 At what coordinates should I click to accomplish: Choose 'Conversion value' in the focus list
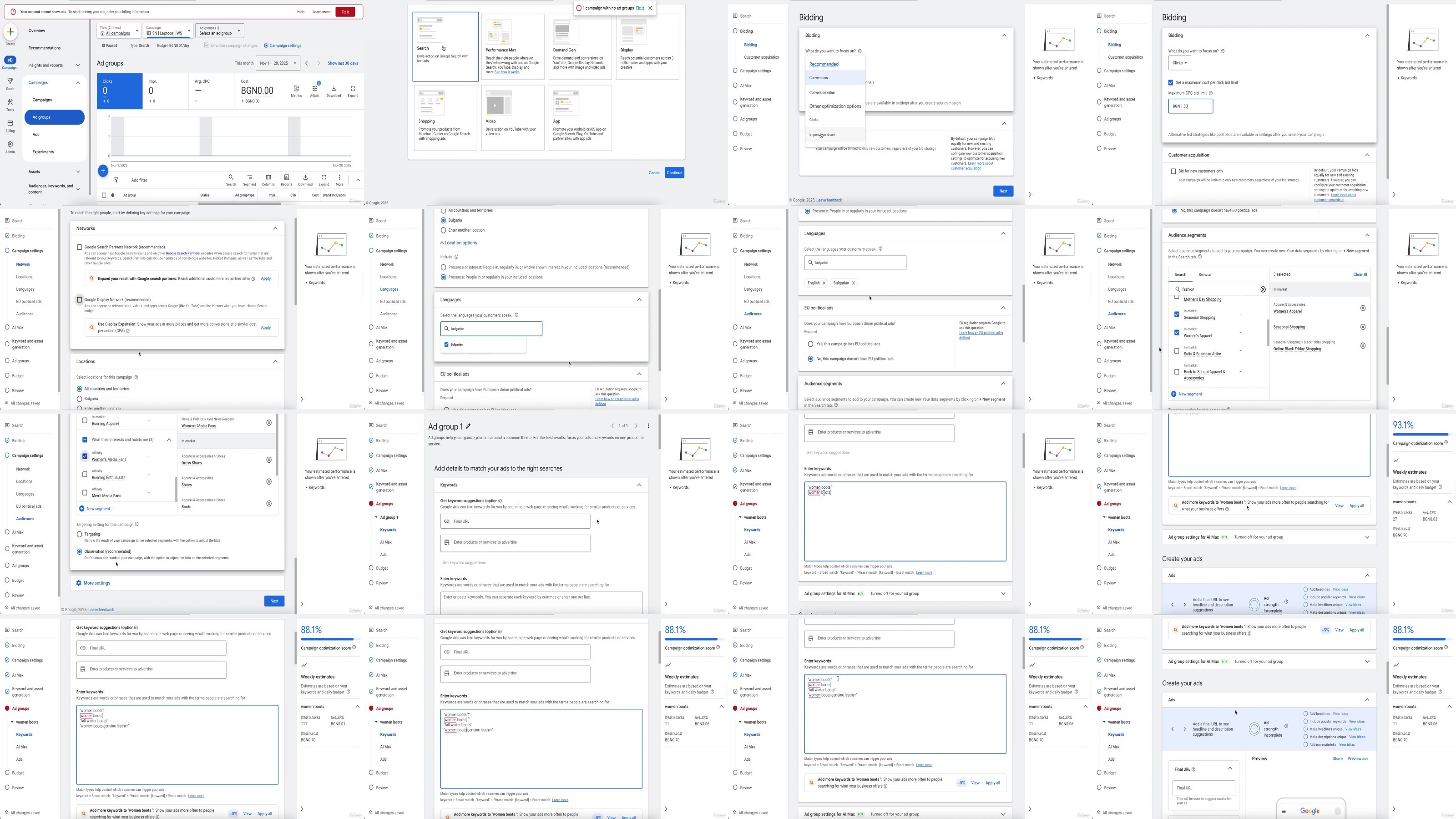pyautogui.click(x=835, y=93)
